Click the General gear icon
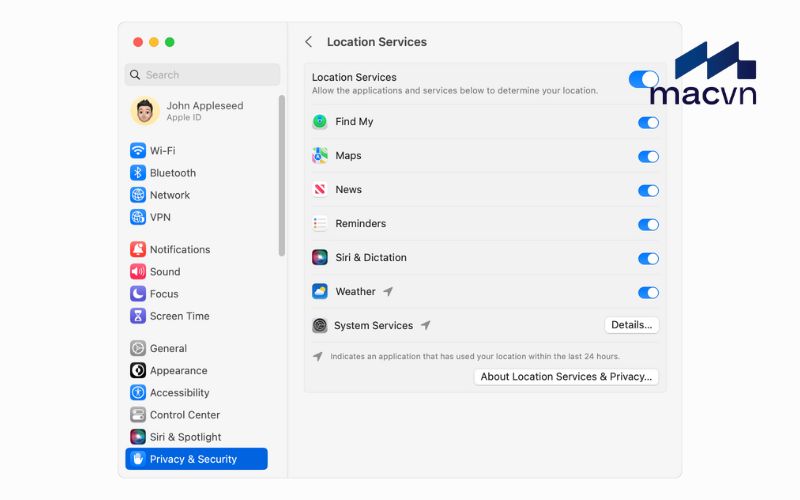 click(138, 348)
